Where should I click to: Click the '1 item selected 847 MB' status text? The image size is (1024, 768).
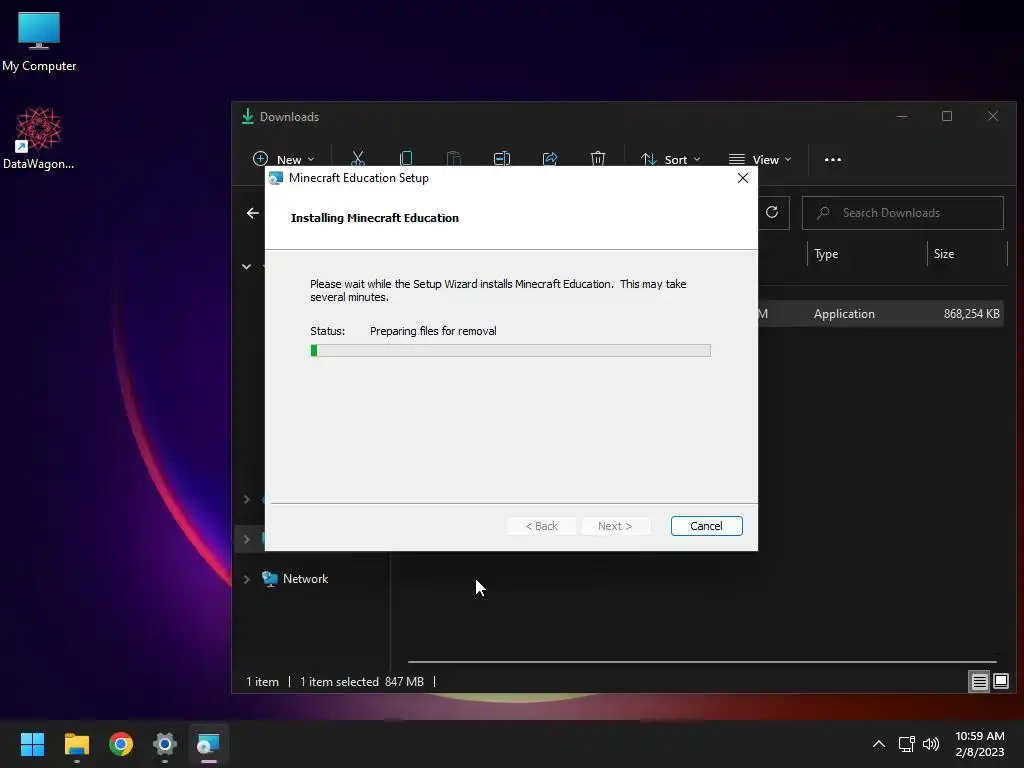(x=361, y=682)
